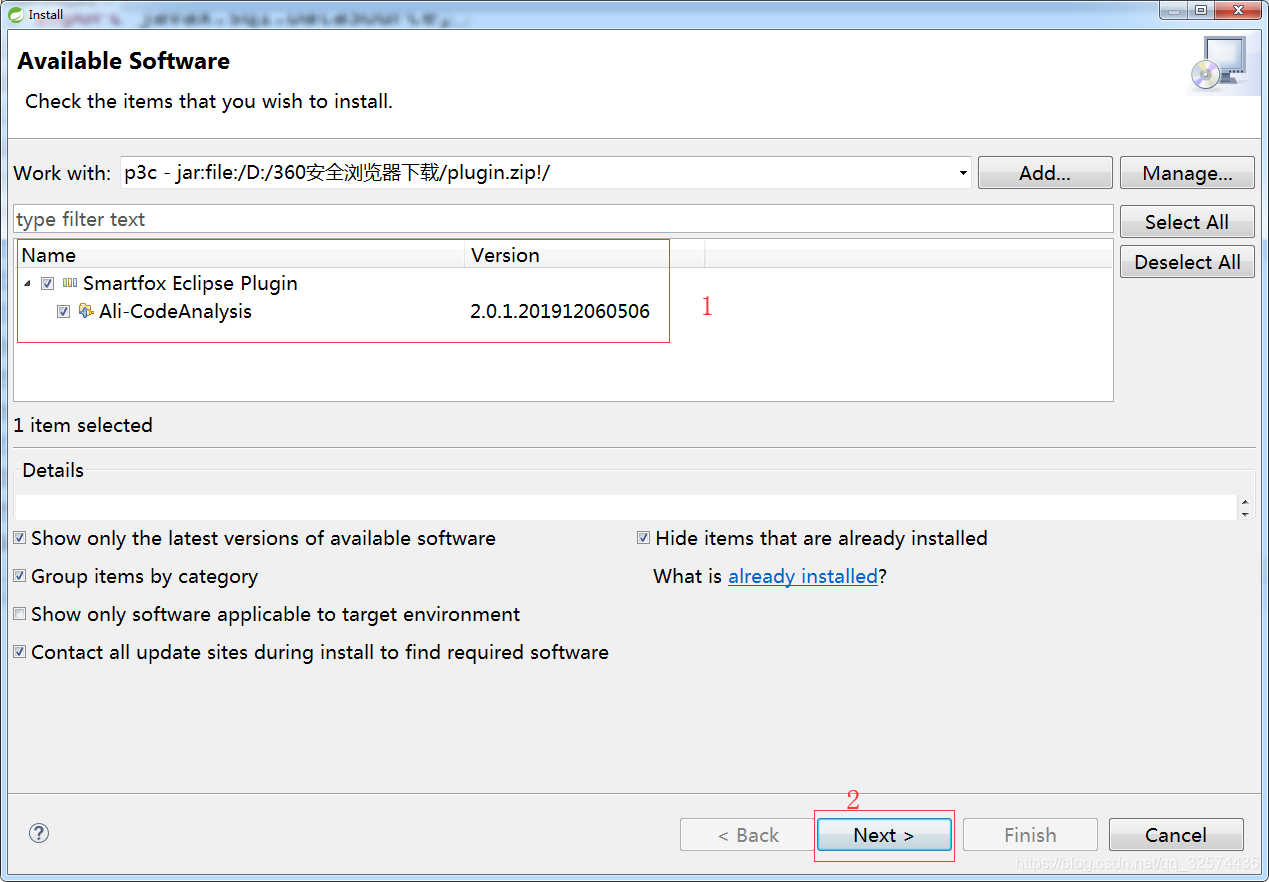The image size is (1269, 882).
Task: Select the Ali-CodeAnalysis row name
Action: point(175,312)
